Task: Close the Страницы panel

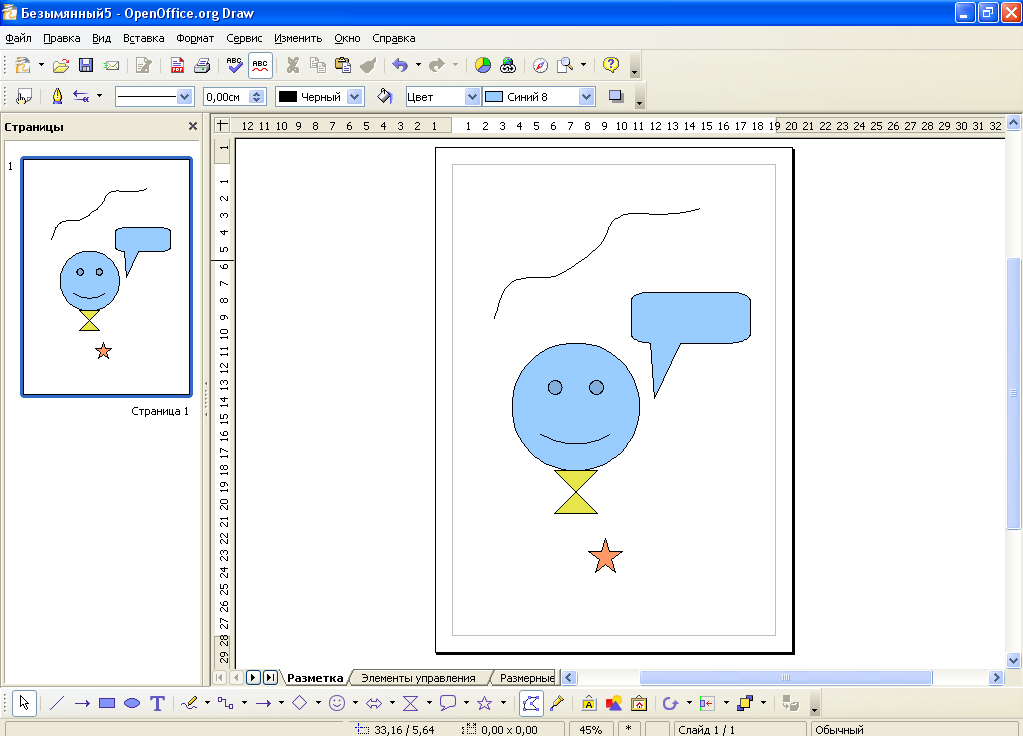Action: tap(193, 127)
